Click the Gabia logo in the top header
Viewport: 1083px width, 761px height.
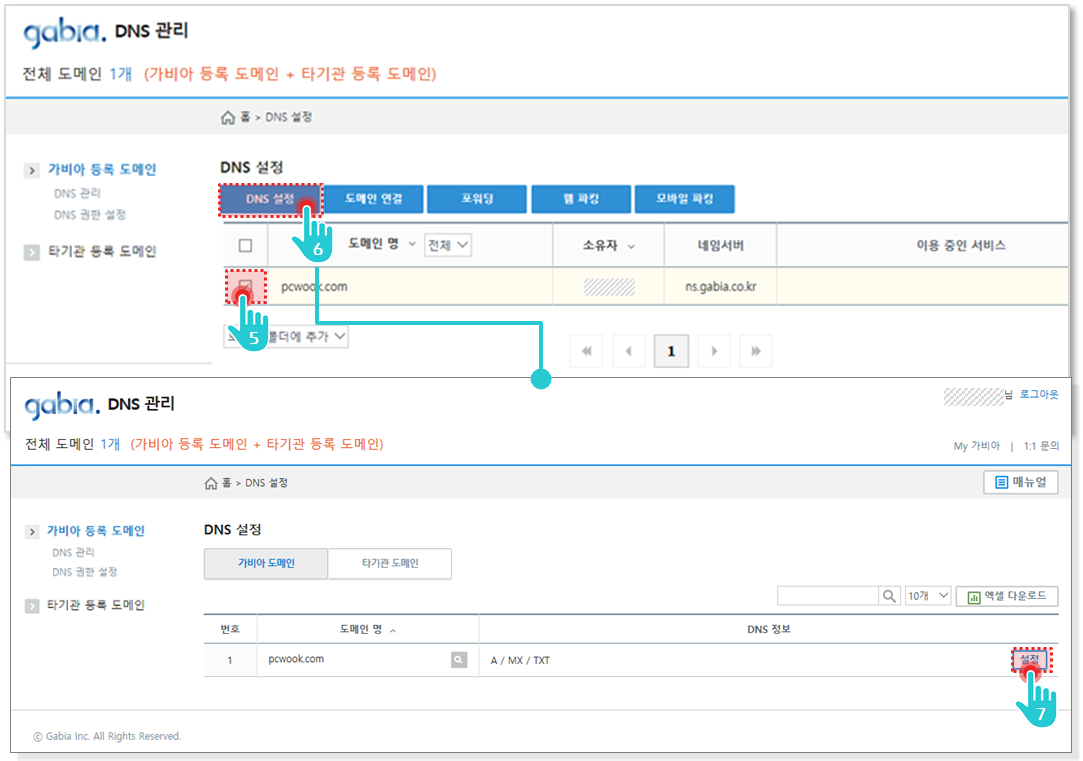tap(63, 34)
